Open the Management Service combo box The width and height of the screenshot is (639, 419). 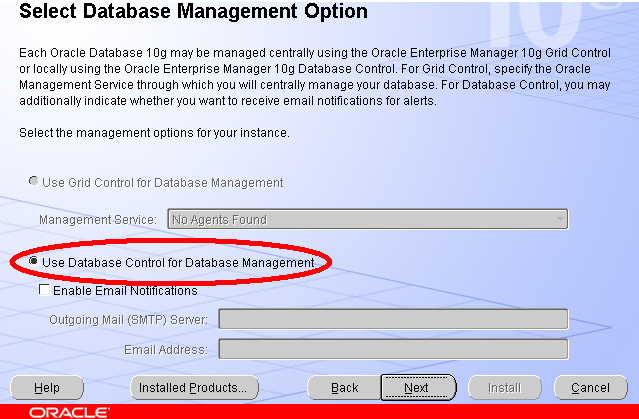click(x=368, y=219)
